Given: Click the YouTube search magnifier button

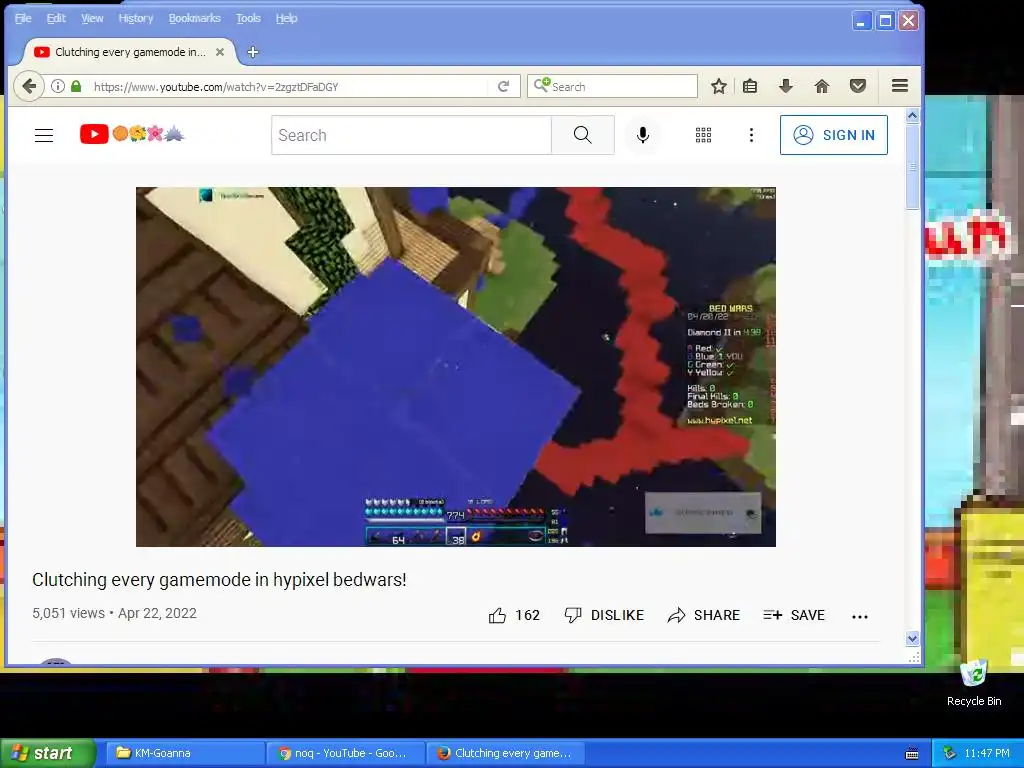Looking at the screenshot, I should tap(583, 135).
